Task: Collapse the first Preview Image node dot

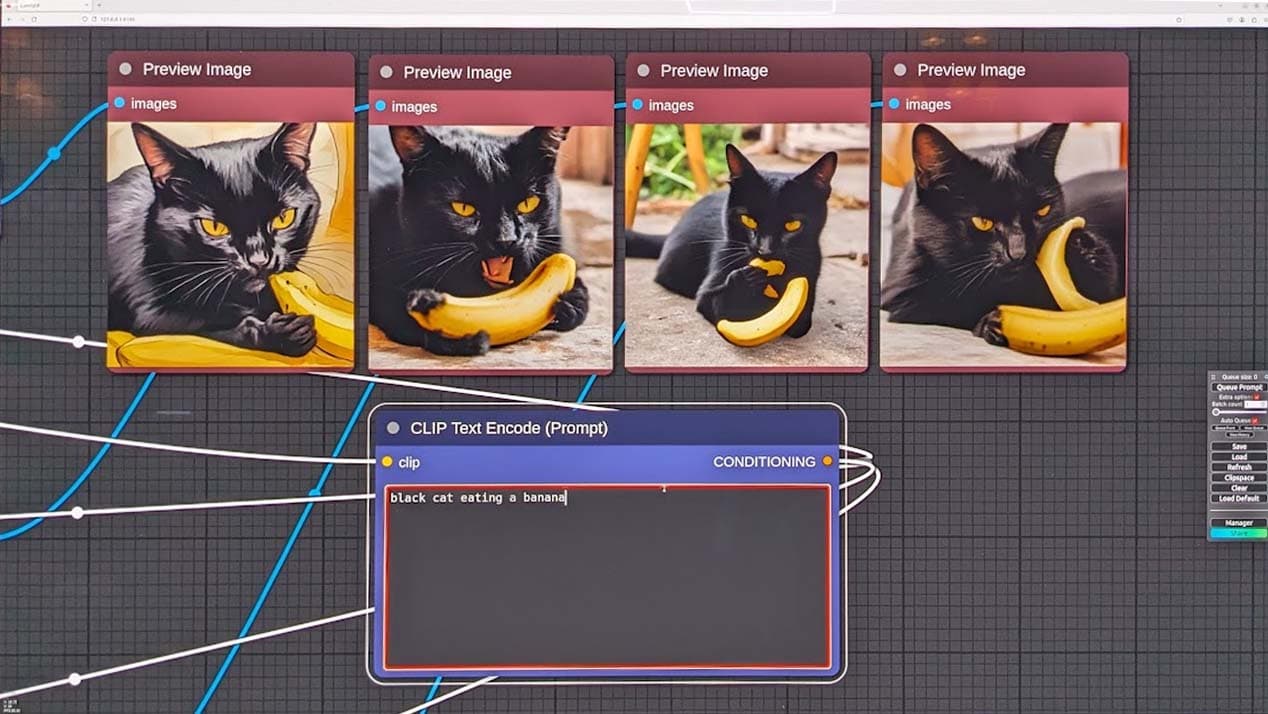Action: [x=125, y=69]
